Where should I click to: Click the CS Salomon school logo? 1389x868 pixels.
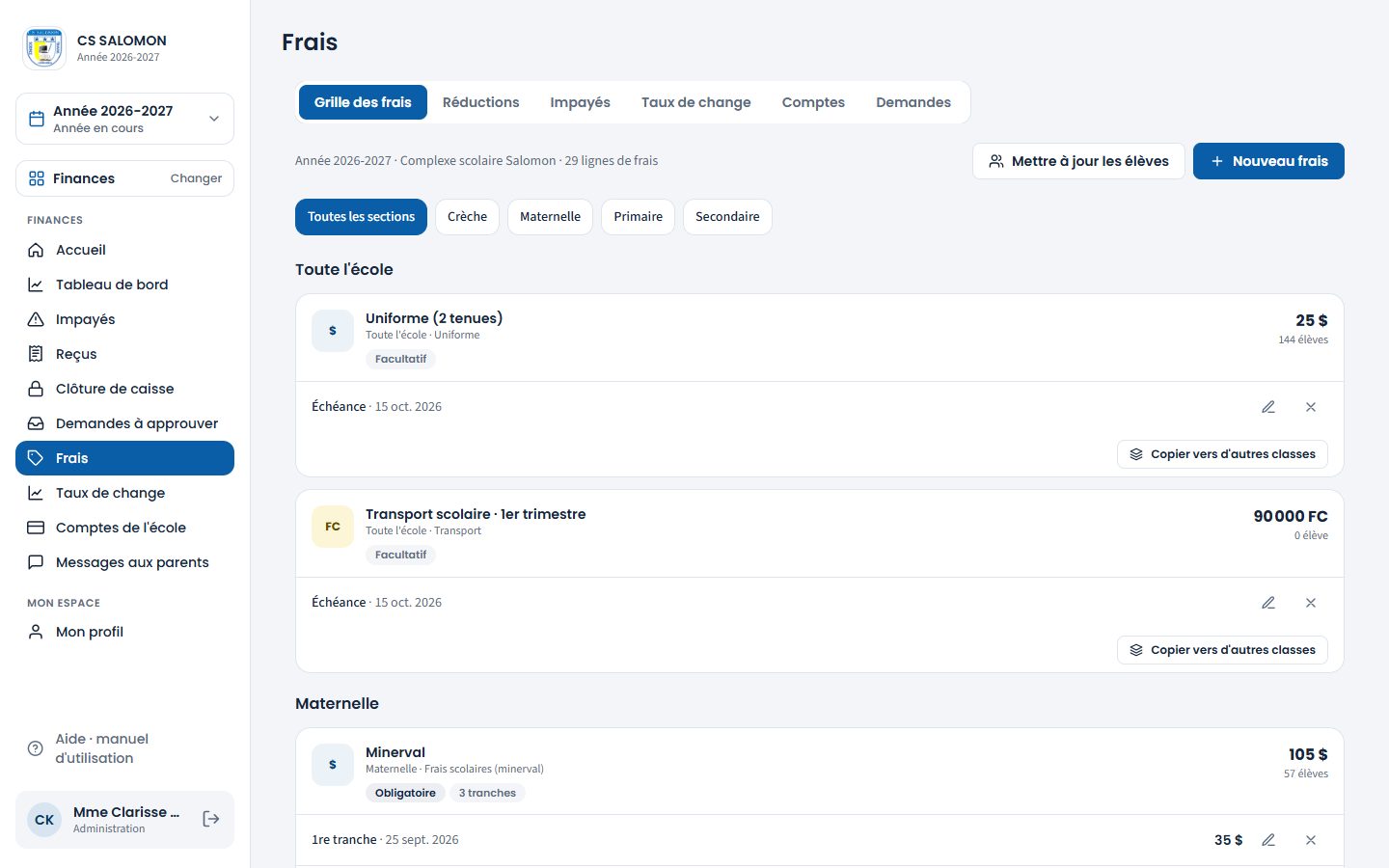(x=44, y=47)
